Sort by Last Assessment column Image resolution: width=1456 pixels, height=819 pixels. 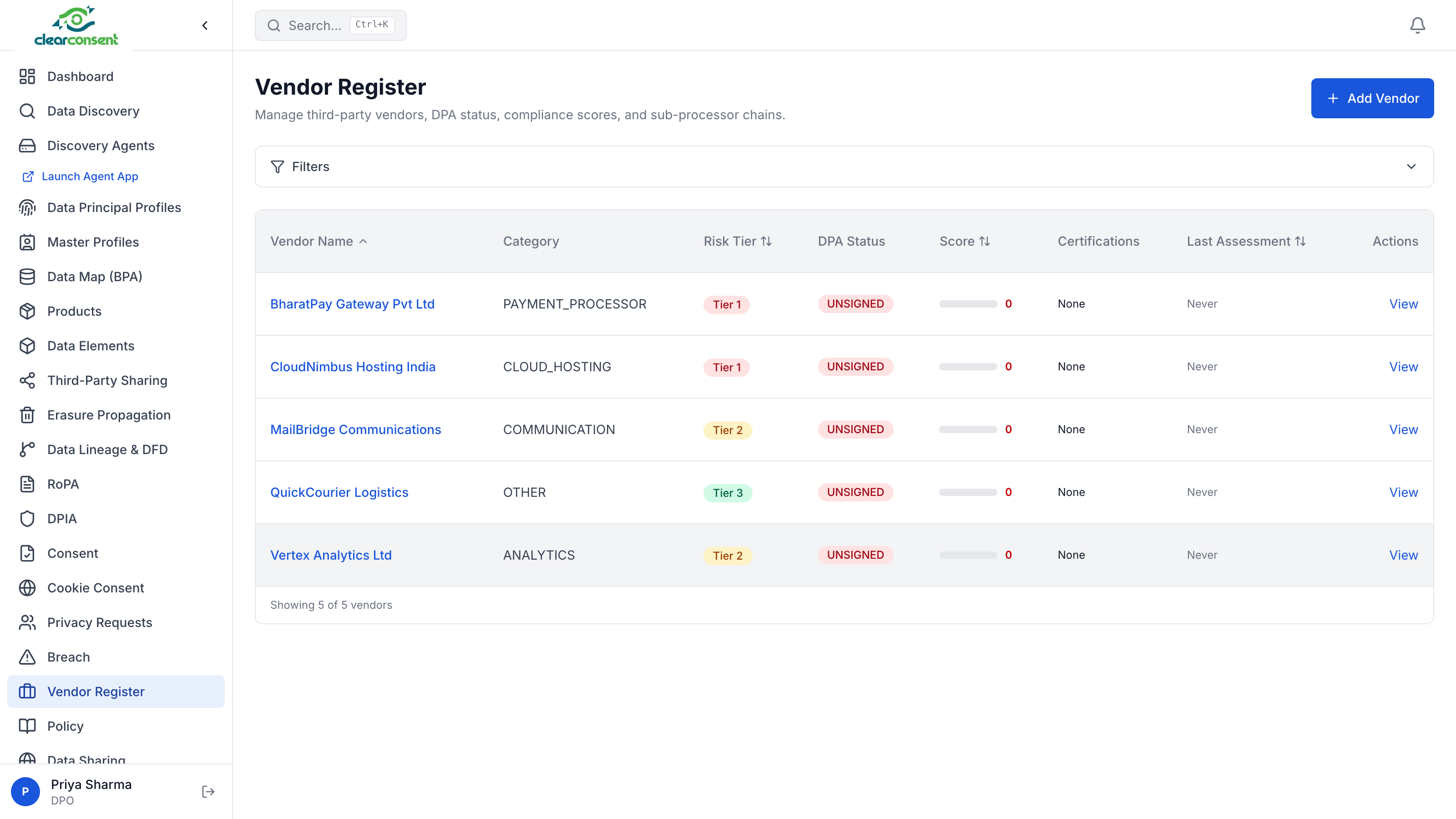pyautogui.click(x=1246, y=241)
